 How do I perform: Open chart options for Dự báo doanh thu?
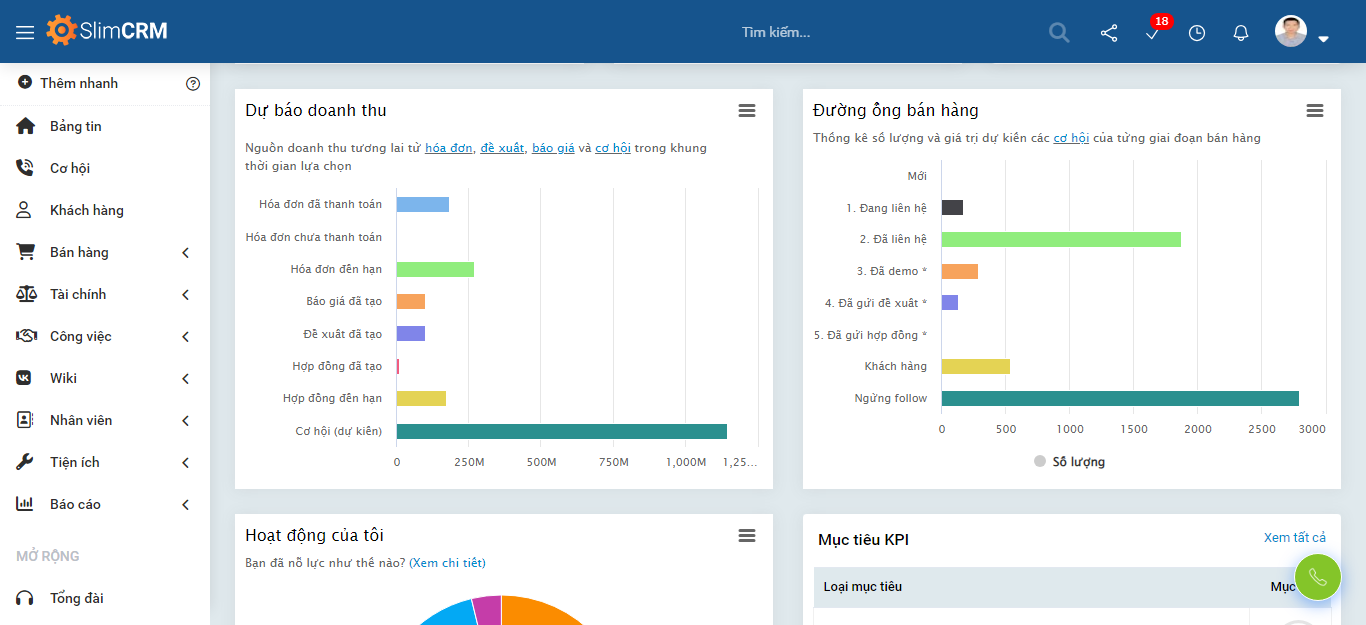tap(747, 111)
